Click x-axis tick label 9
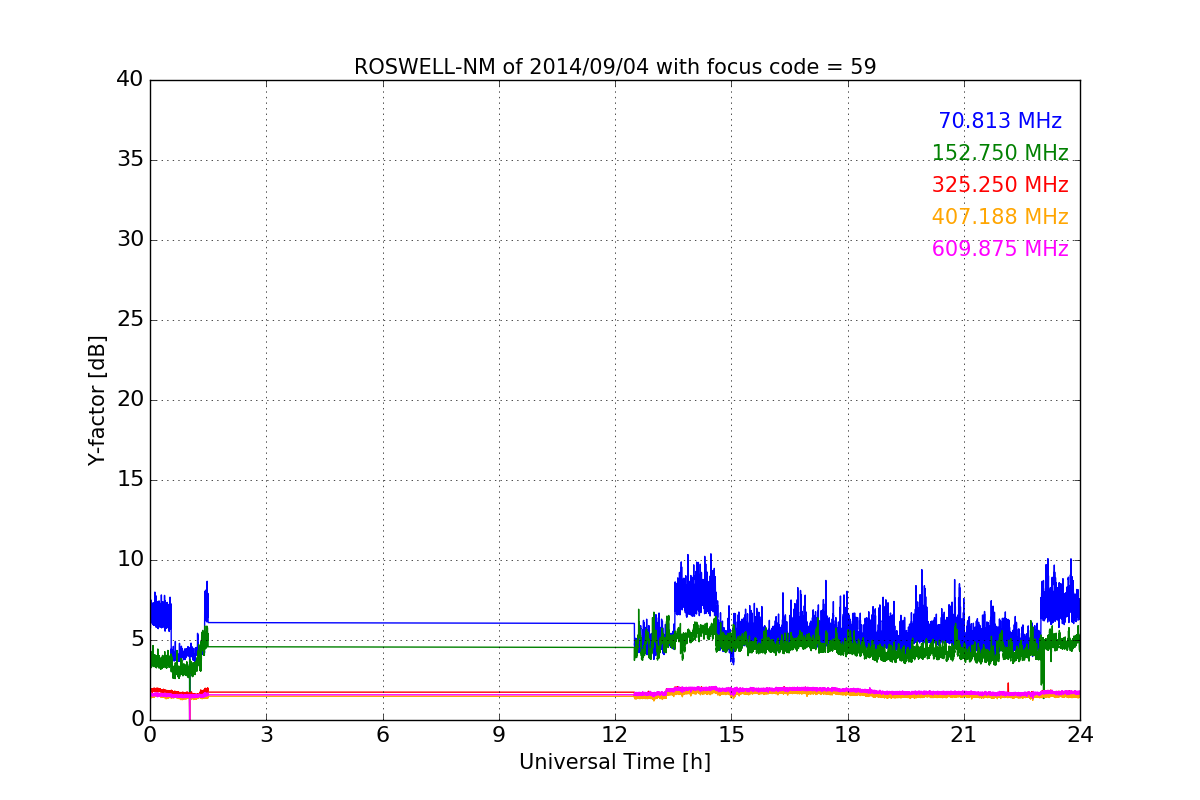 (x=499, y=735)
